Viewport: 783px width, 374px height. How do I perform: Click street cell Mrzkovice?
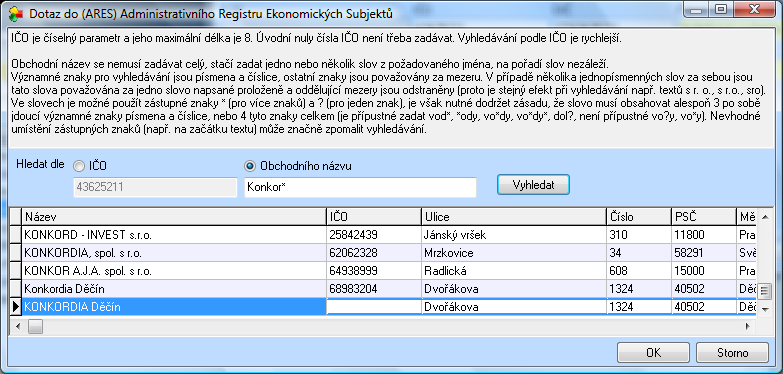coord(514,253)
